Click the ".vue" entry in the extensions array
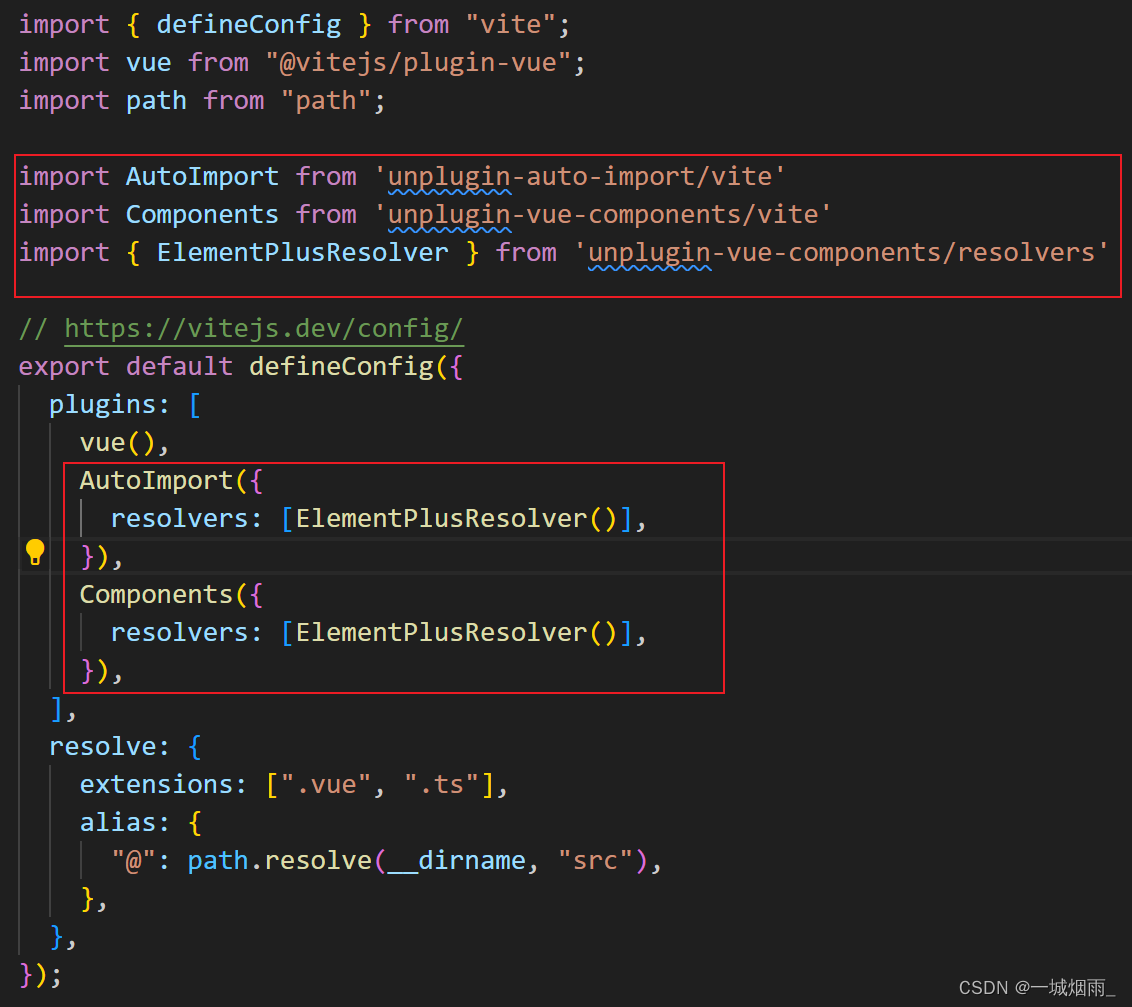This screenshot has height=1007, width=1132. pos(326,785)
